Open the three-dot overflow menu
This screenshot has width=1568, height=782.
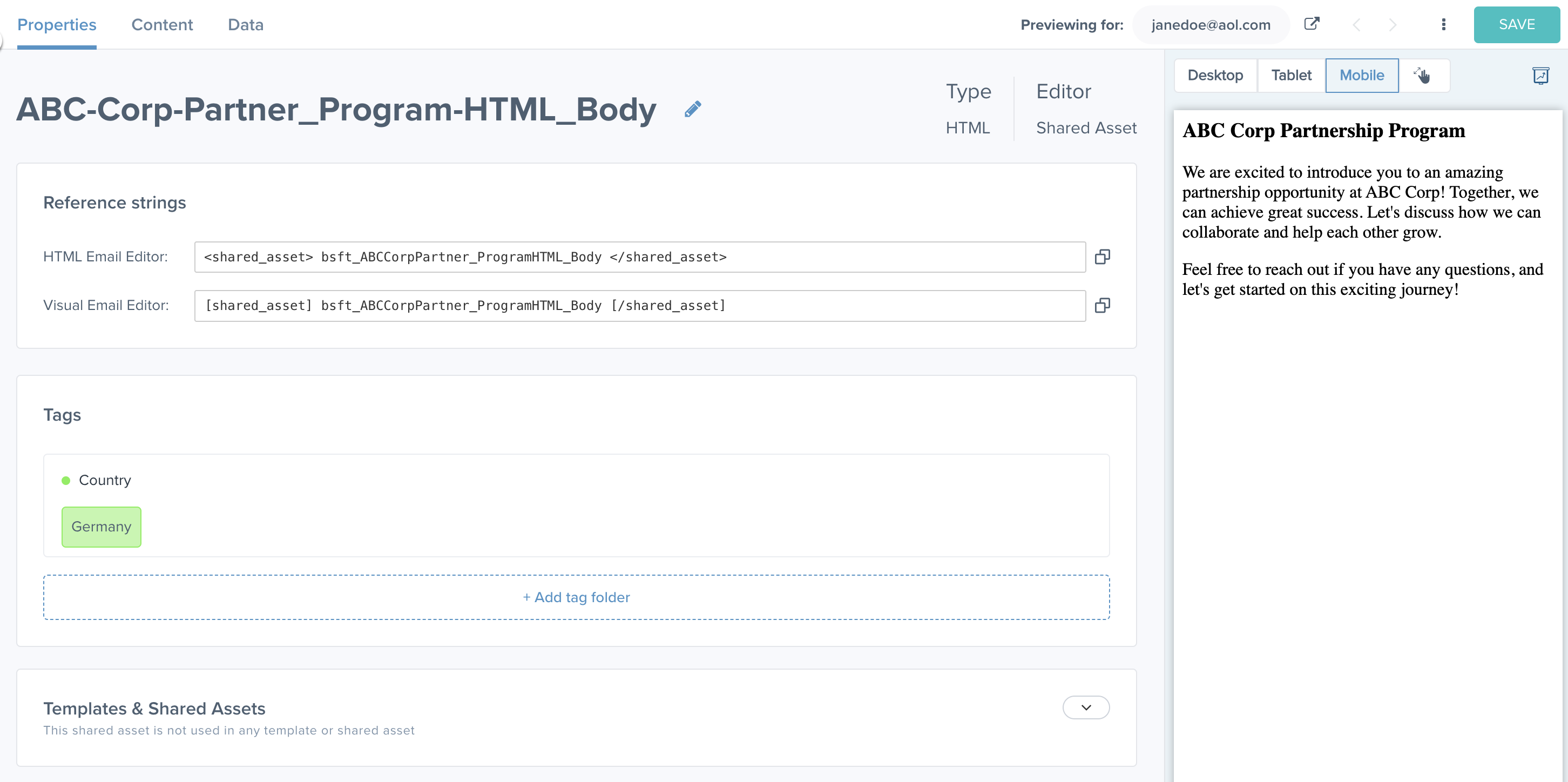[x=1444, y=24]
